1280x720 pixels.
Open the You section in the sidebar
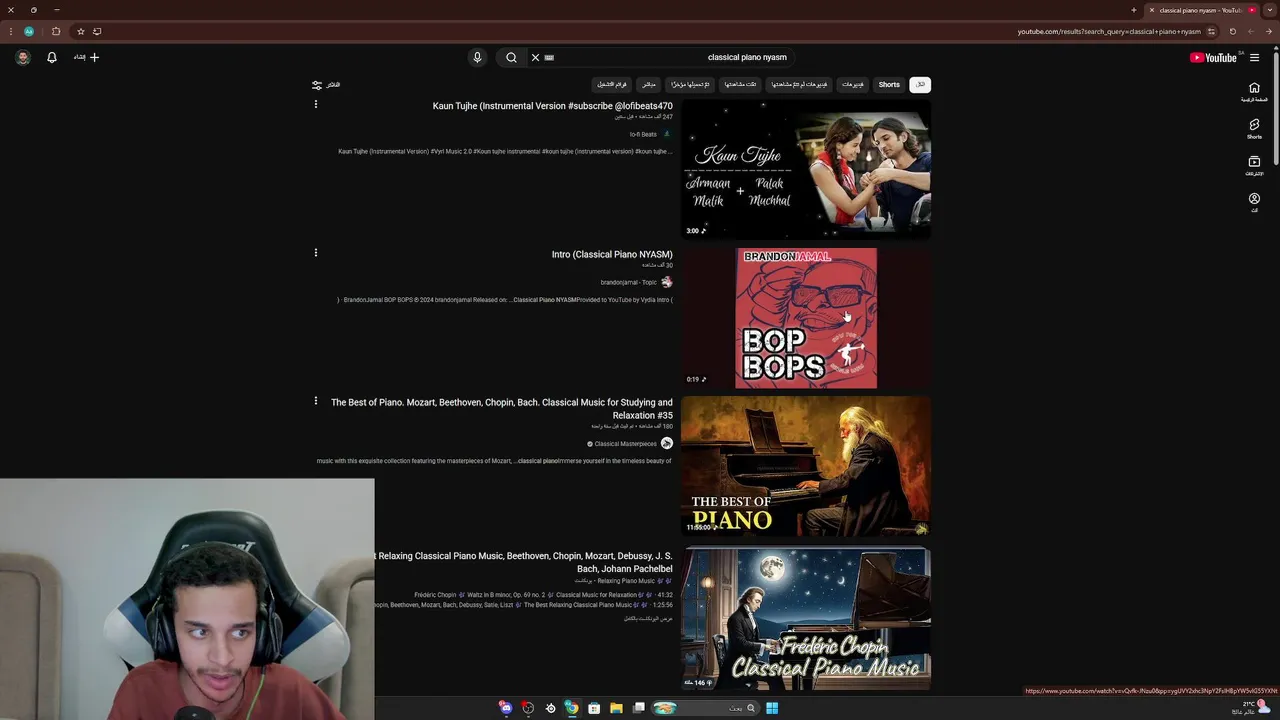pos(1254,202)
